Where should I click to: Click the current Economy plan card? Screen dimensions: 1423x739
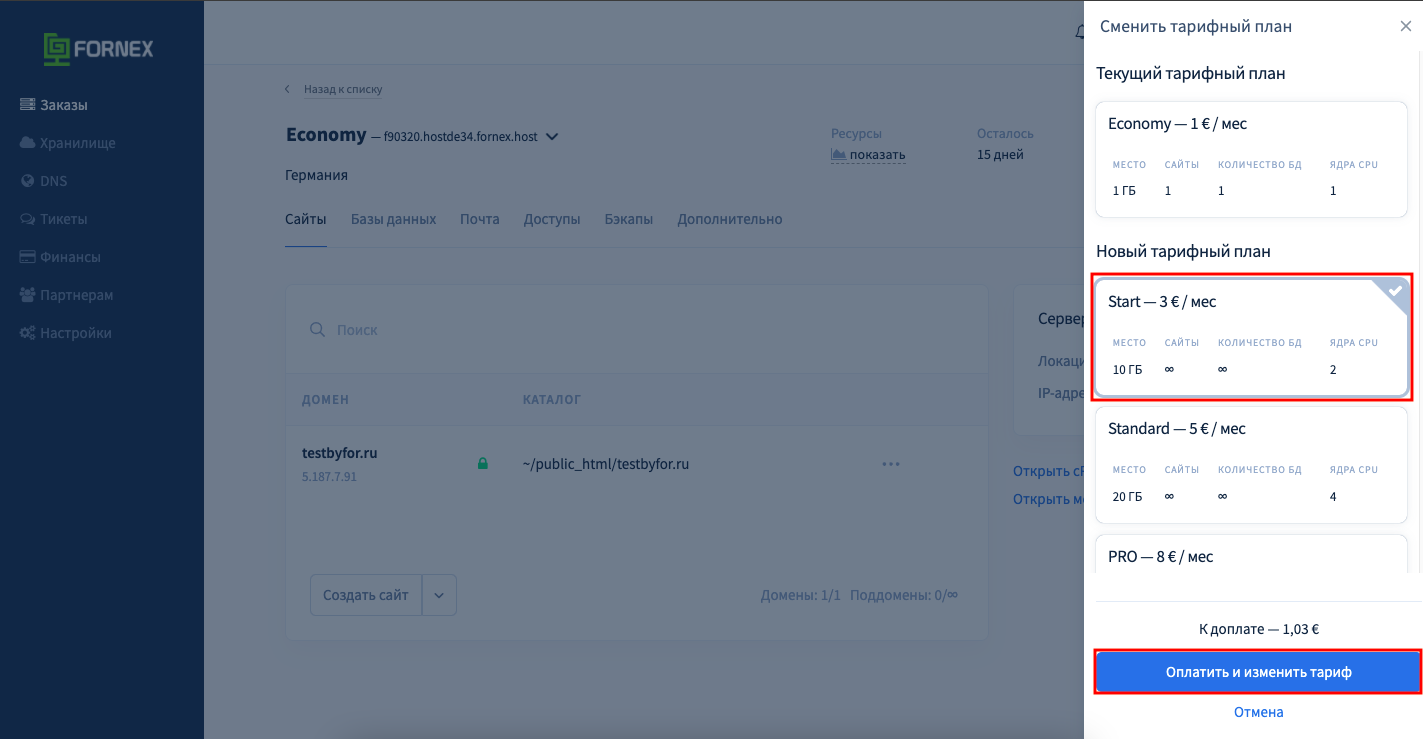tap(1251, 159)
